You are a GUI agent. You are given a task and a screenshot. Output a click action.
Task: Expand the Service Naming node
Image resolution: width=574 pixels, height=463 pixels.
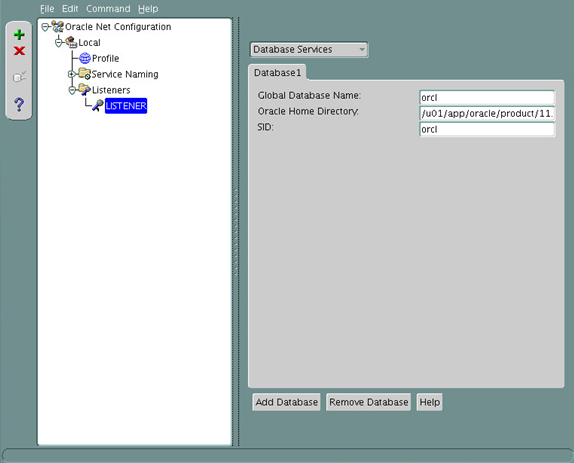coord(72,74)
